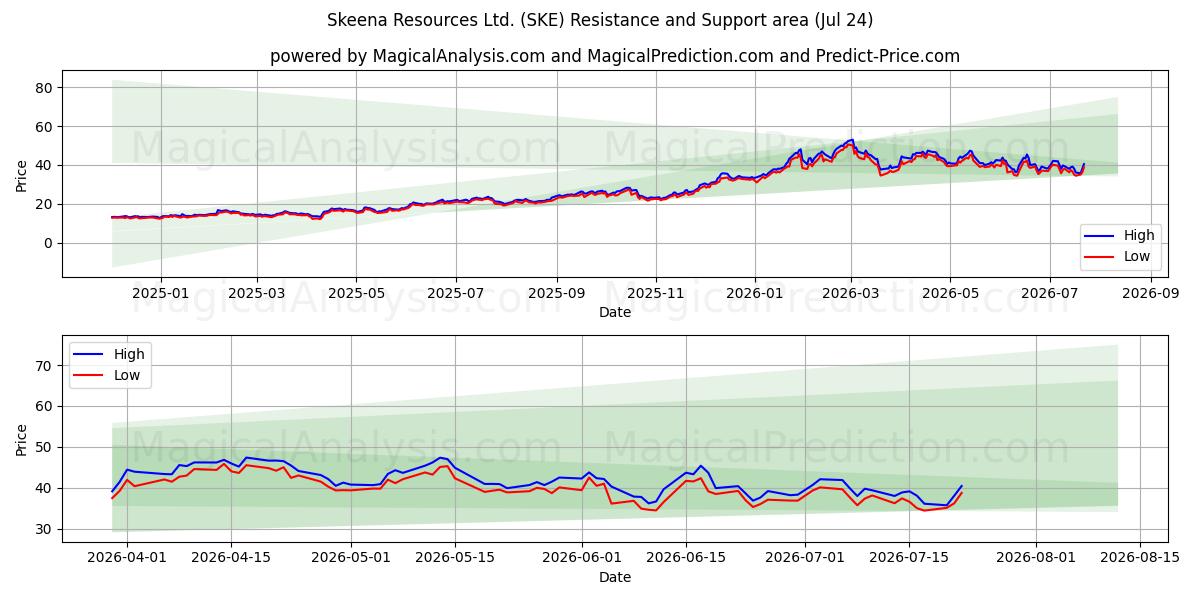This screenshot has width=1200, height=600.
Task: Click the '0' y-axis tick in the top chart
Action: (49, 243)
